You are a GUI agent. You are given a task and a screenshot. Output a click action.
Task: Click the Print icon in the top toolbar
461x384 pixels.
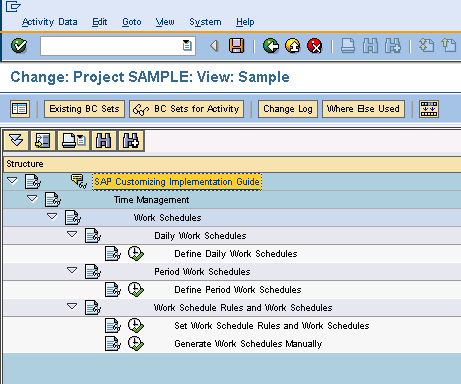click(x=348, y=46)
